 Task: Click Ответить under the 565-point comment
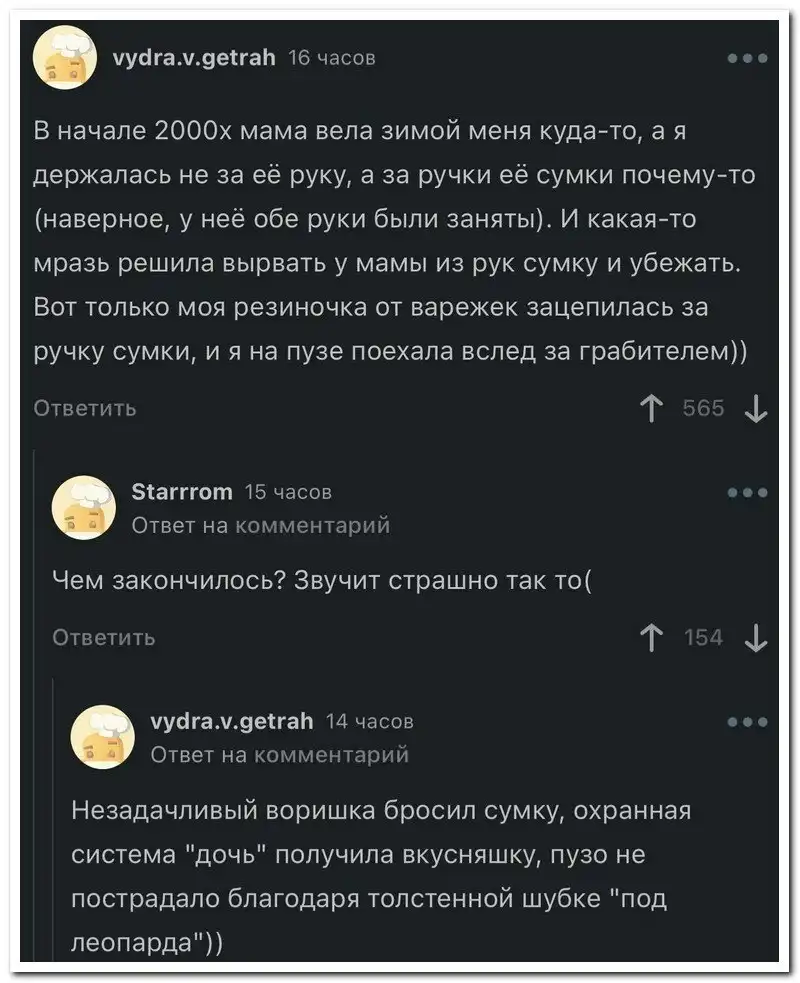[85, 409]
